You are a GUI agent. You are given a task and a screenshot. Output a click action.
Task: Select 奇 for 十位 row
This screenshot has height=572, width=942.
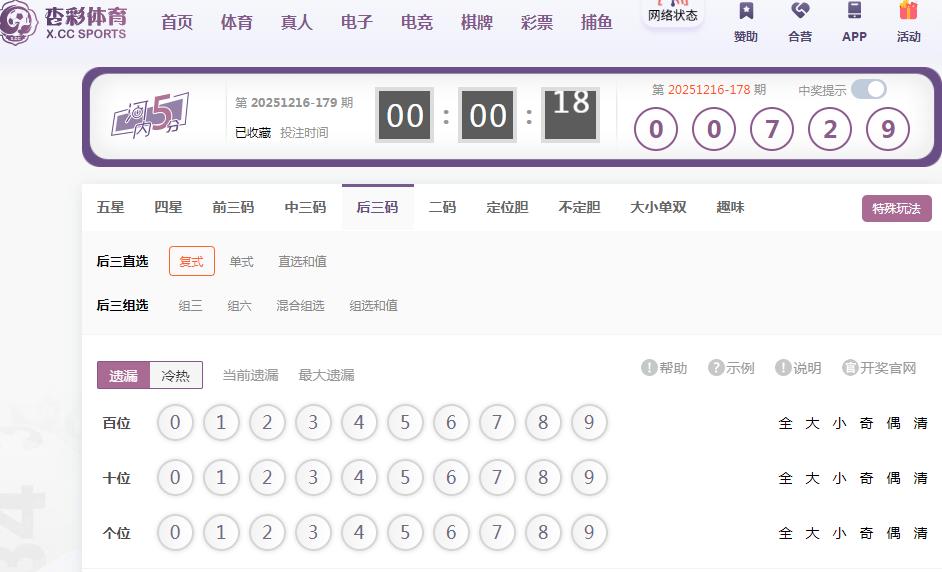tap(866, 478)
